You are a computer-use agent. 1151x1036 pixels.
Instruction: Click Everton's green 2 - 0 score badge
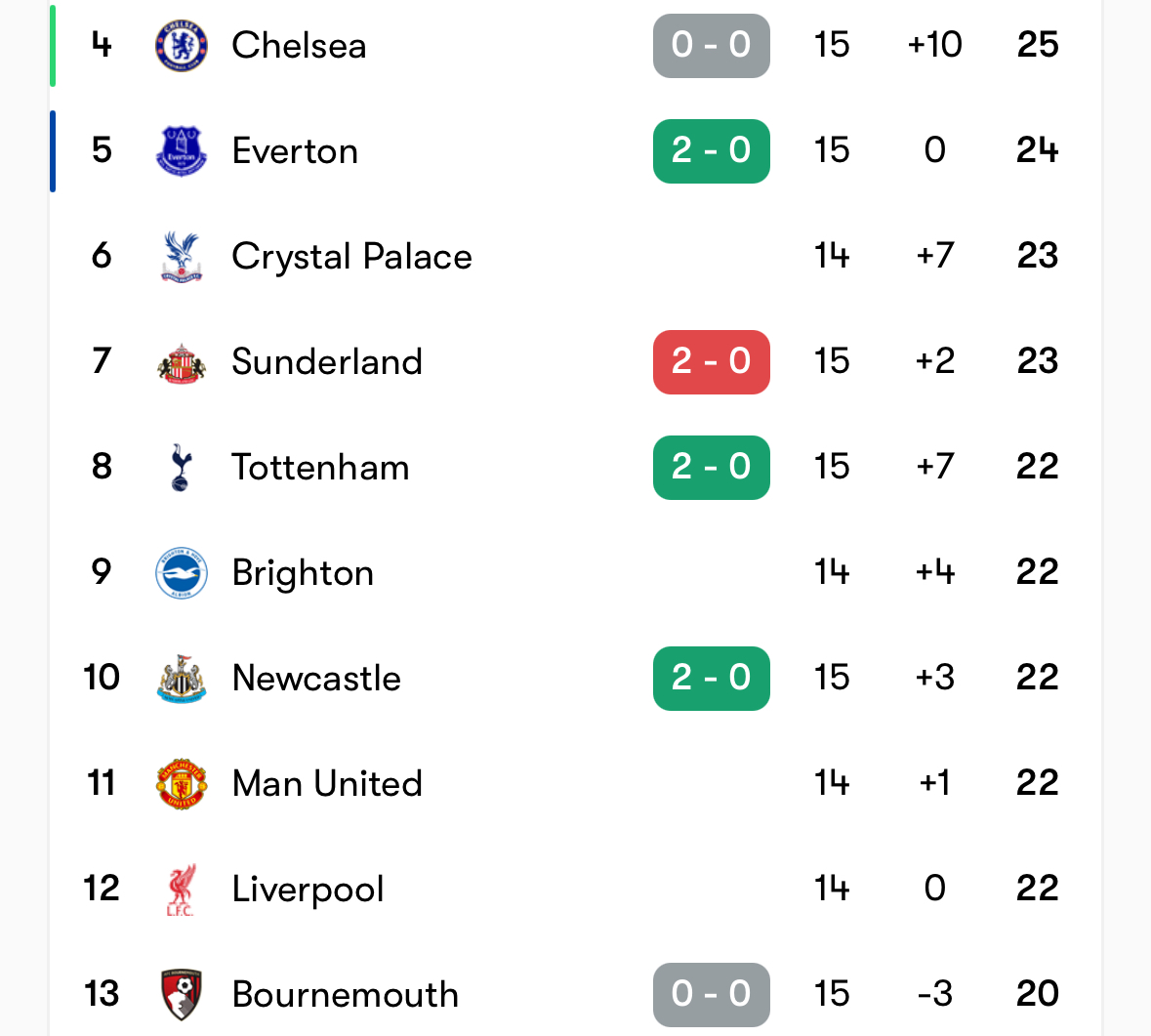pos(711,150)
